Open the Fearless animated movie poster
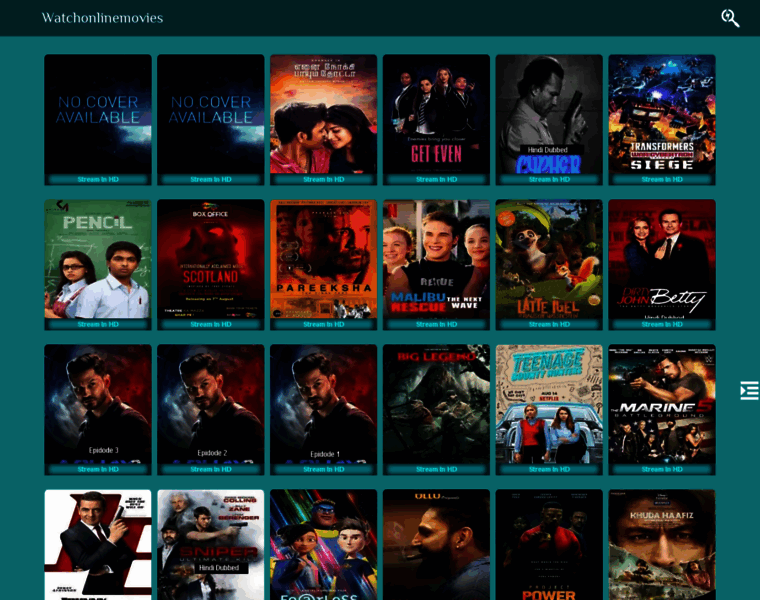The width and height of the screenshot is (760, 600). pyautogui.click(x=324, y=545)
